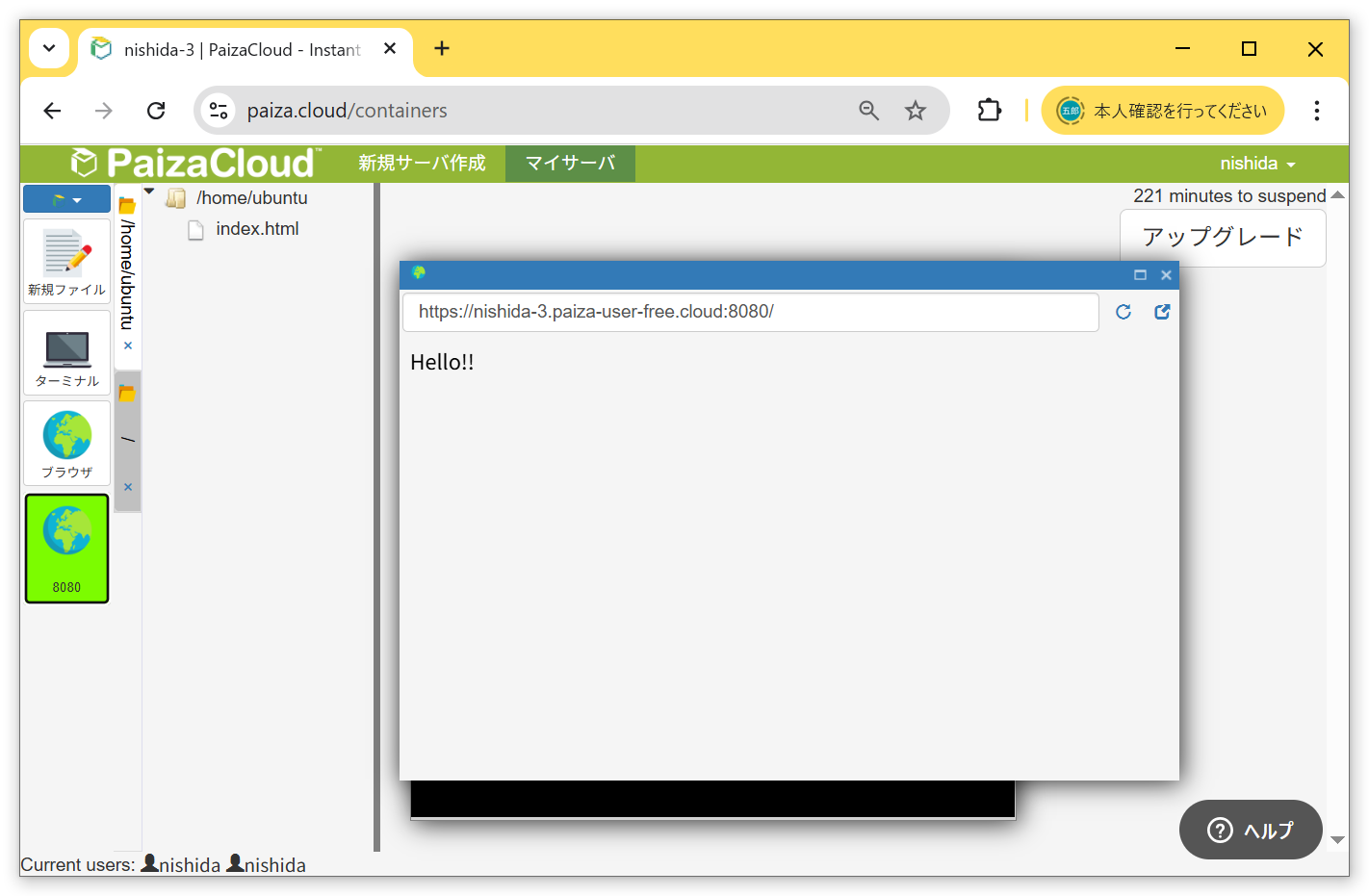Switch to マイサーバ tab
The image size is (1369, 896).
tap(570, 163)
